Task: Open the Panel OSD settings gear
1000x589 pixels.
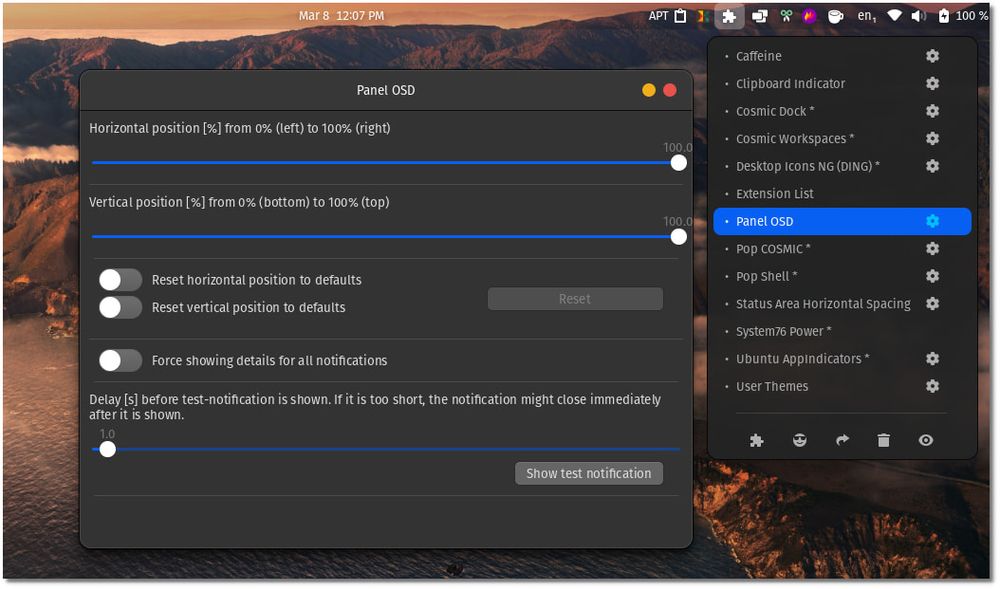Action: pyautogui.click(x=932, y=221)
